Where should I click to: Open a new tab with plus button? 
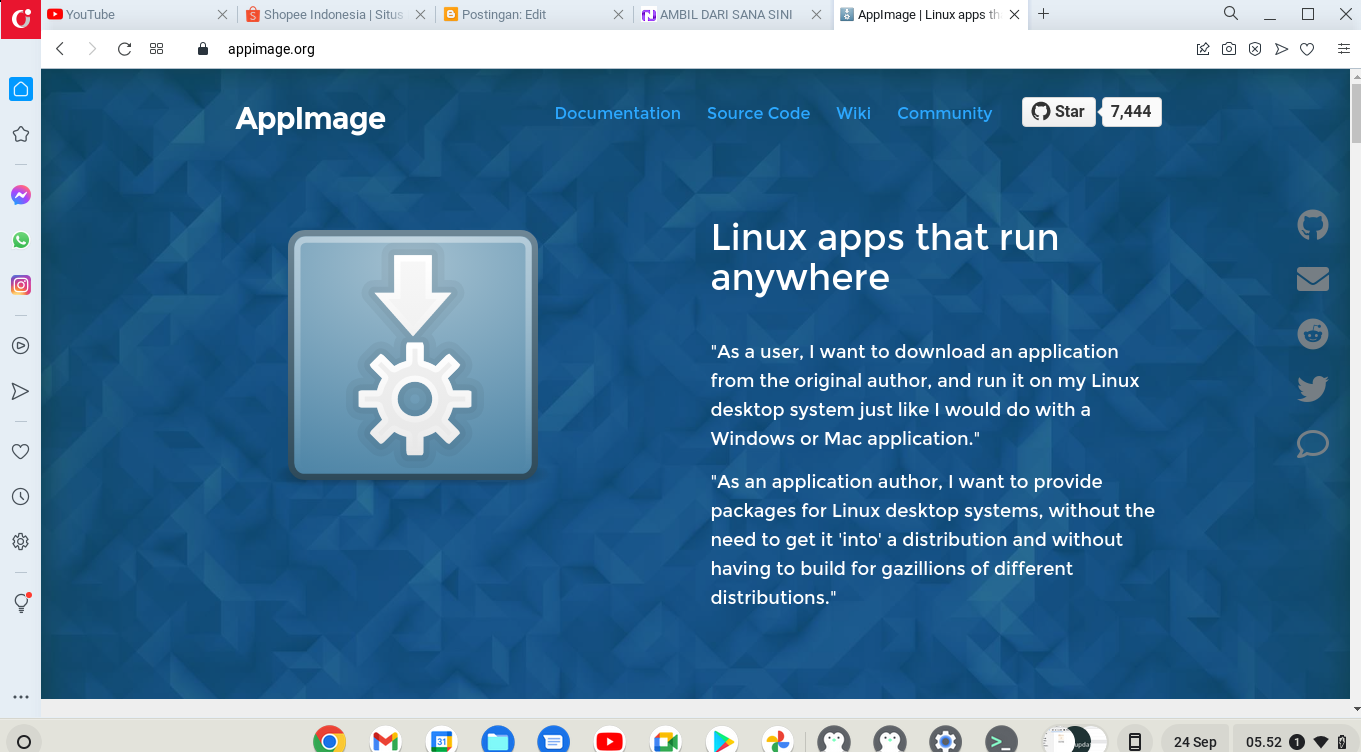click(1044, 14)
